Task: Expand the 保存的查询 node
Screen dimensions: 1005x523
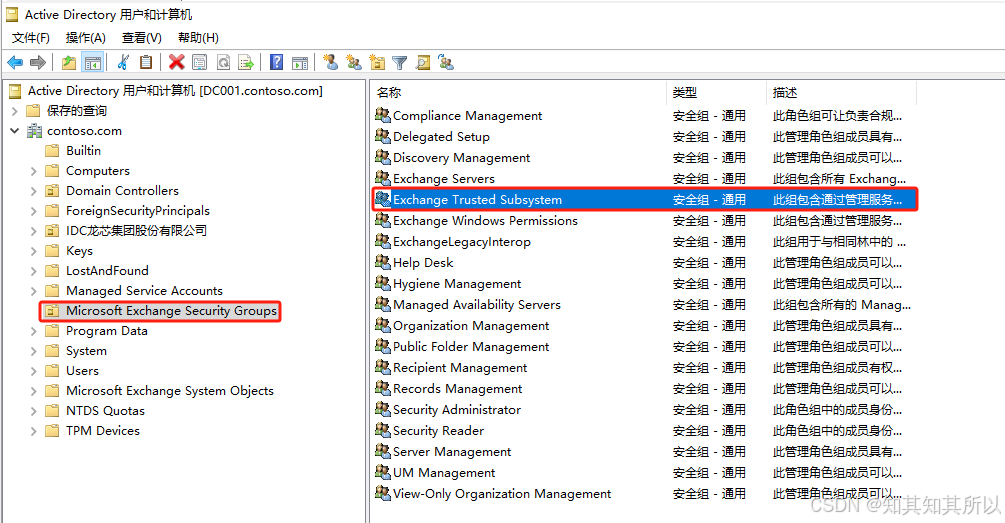Action: tap(15, 111)
